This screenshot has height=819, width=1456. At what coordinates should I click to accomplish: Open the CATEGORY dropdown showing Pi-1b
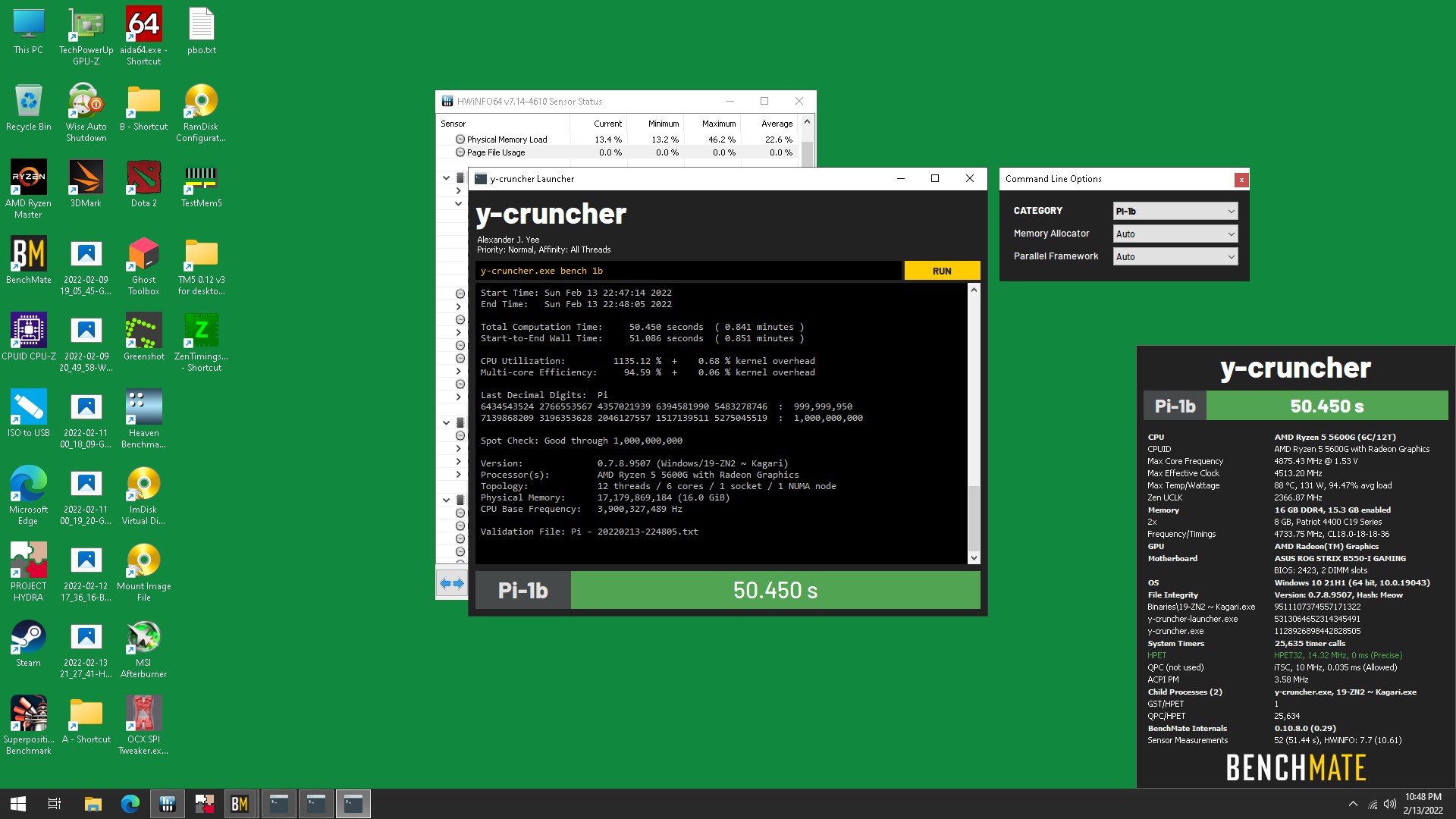(x=1175, y=211)
